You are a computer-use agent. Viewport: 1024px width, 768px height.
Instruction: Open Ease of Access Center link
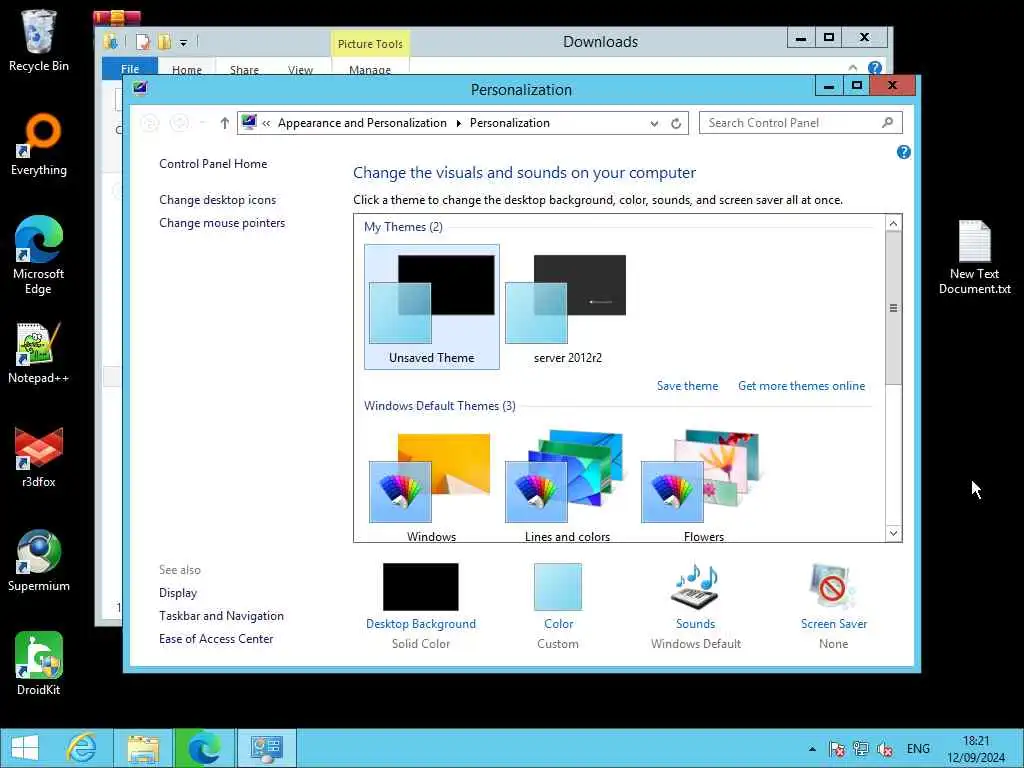point(216,639)
